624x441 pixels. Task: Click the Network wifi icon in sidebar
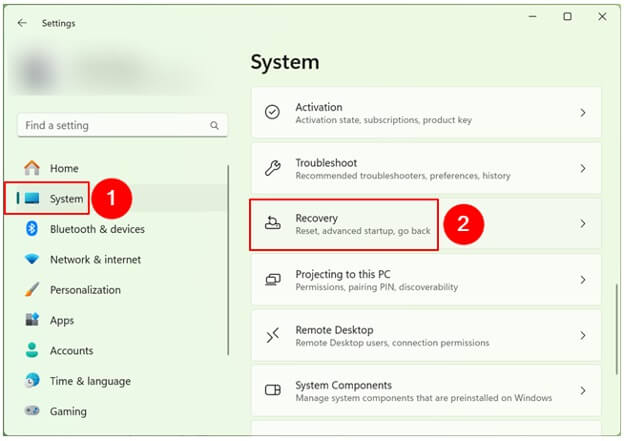tap(32, 259)
